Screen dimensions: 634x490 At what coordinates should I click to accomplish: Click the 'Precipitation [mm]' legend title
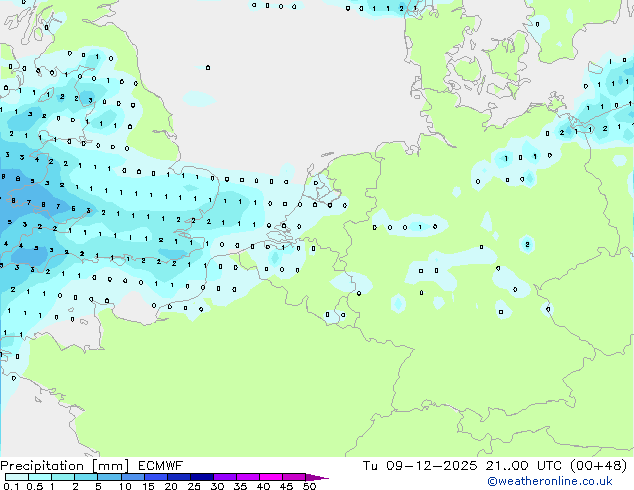click(x=65, y=466)
